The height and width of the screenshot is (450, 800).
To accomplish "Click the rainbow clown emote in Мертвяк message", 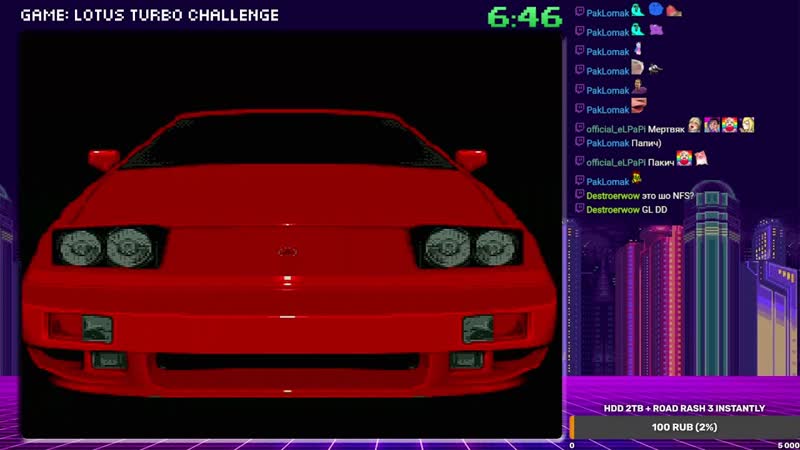I will pos(729,125).
